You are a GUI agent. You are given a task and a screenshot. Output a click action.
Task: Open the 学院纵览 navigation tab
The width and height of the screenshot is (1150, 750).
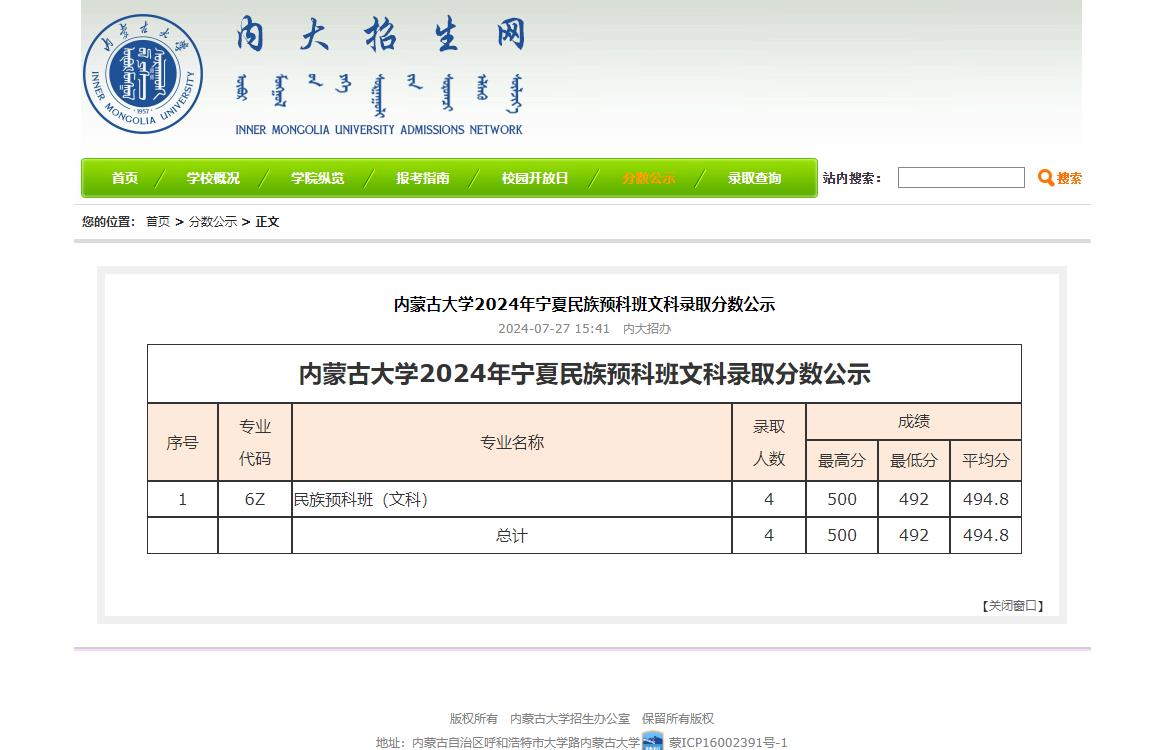pos(318,178)
